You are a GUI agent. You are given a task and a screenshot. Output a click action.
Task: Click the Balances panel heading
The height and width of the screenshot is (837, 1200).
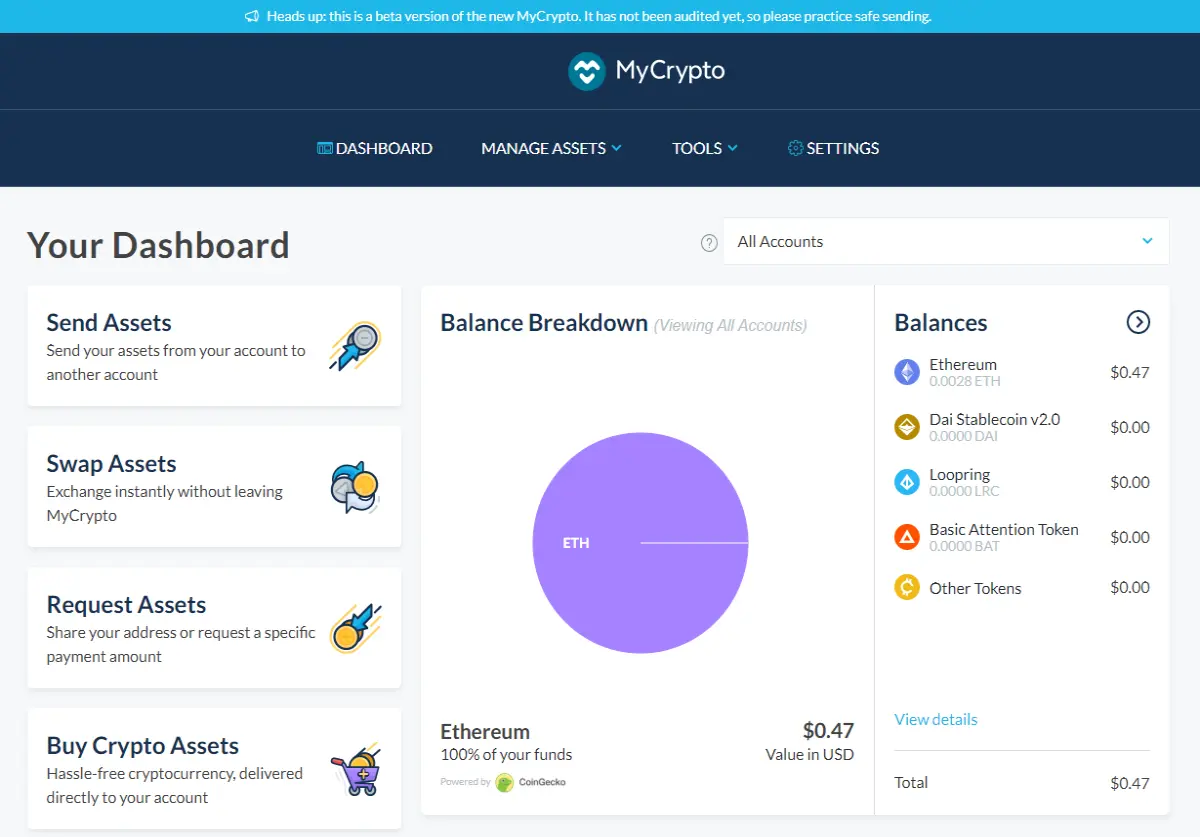pos(940,323)
